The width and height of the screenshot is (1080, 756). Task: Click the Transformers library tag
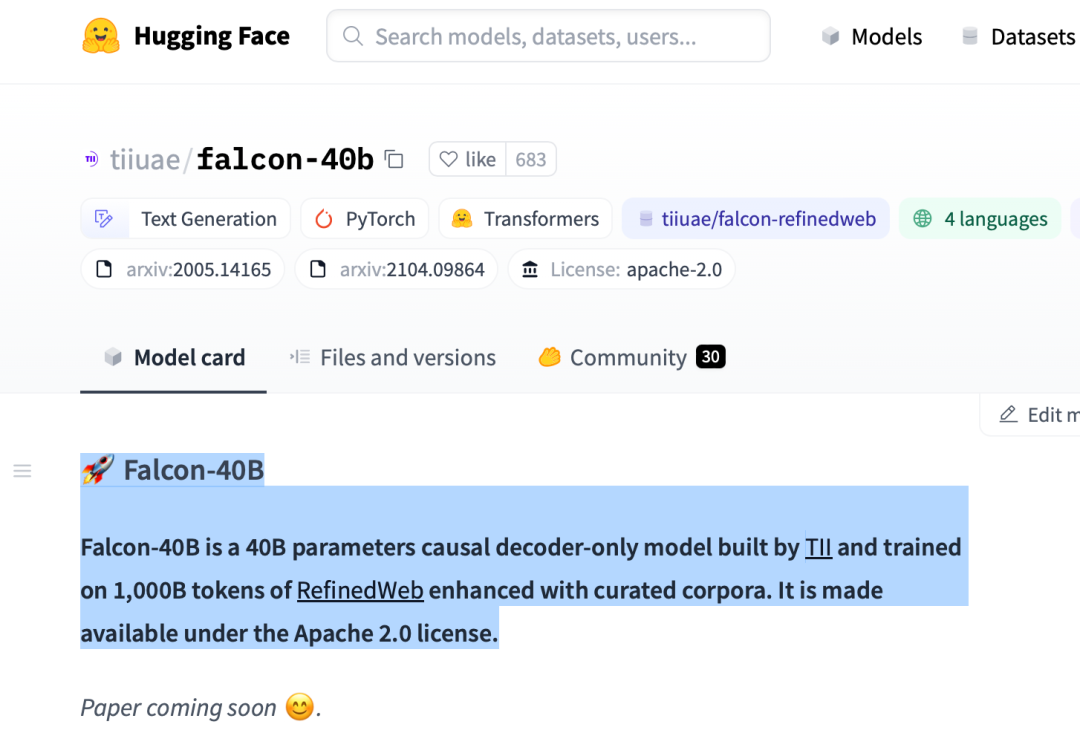pyautogui.click(x=525, y=219)
